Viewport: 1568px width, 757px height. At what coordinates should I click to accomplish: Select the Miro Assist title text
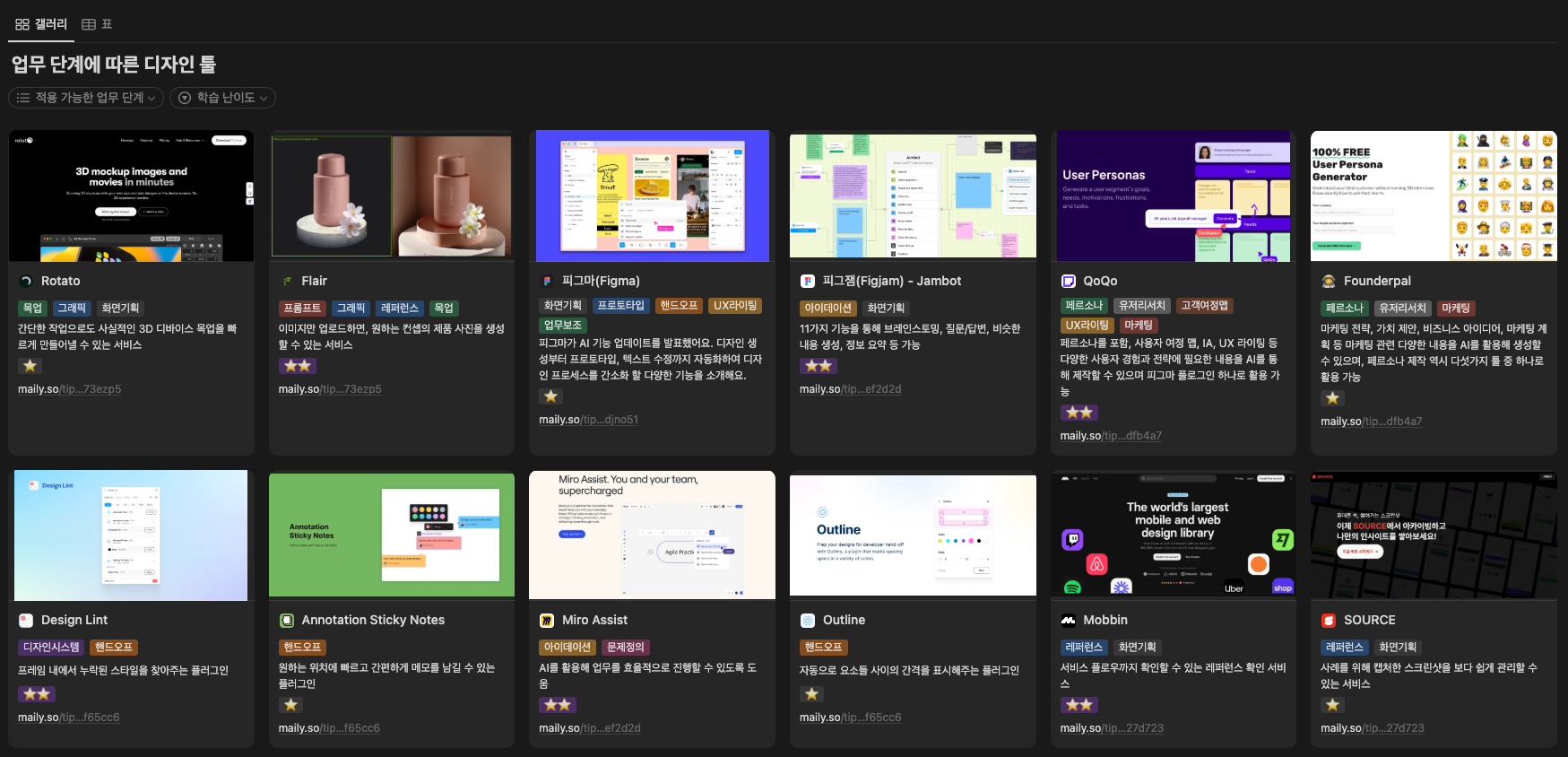(594, 620)
